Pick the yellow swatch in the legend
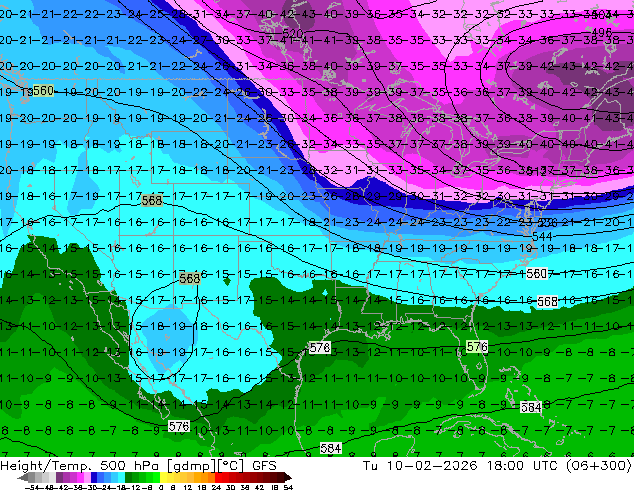This screenshot has height=490, width=634. click(163, 477)
